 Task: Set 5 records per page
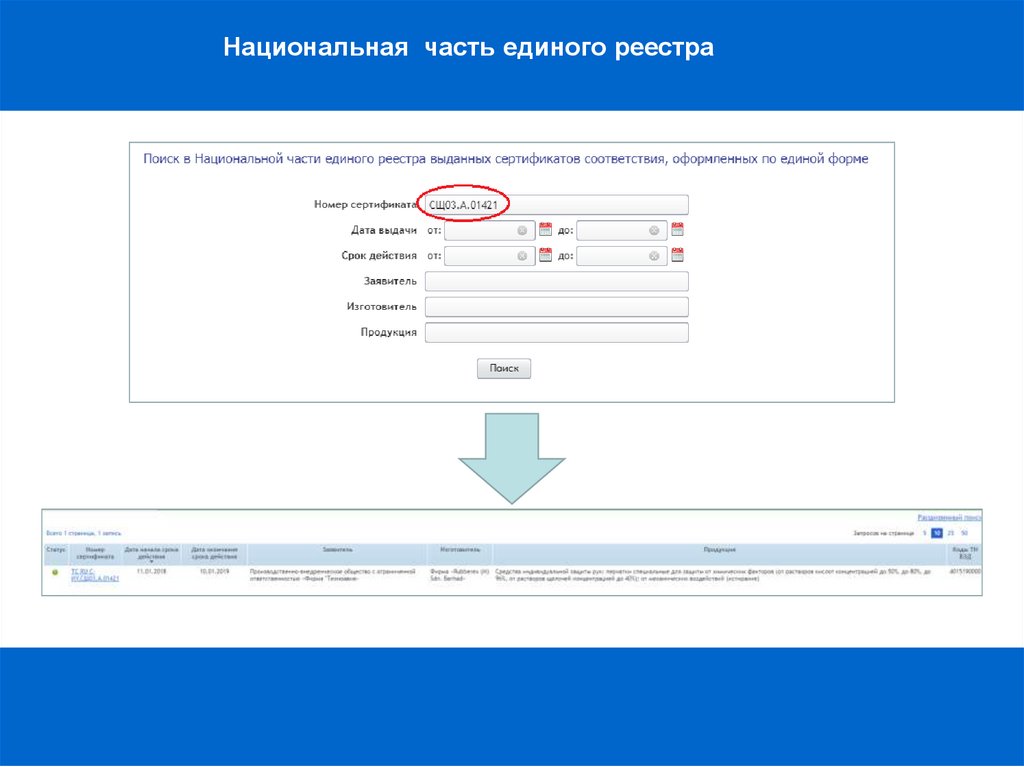(x=924, y=534)
